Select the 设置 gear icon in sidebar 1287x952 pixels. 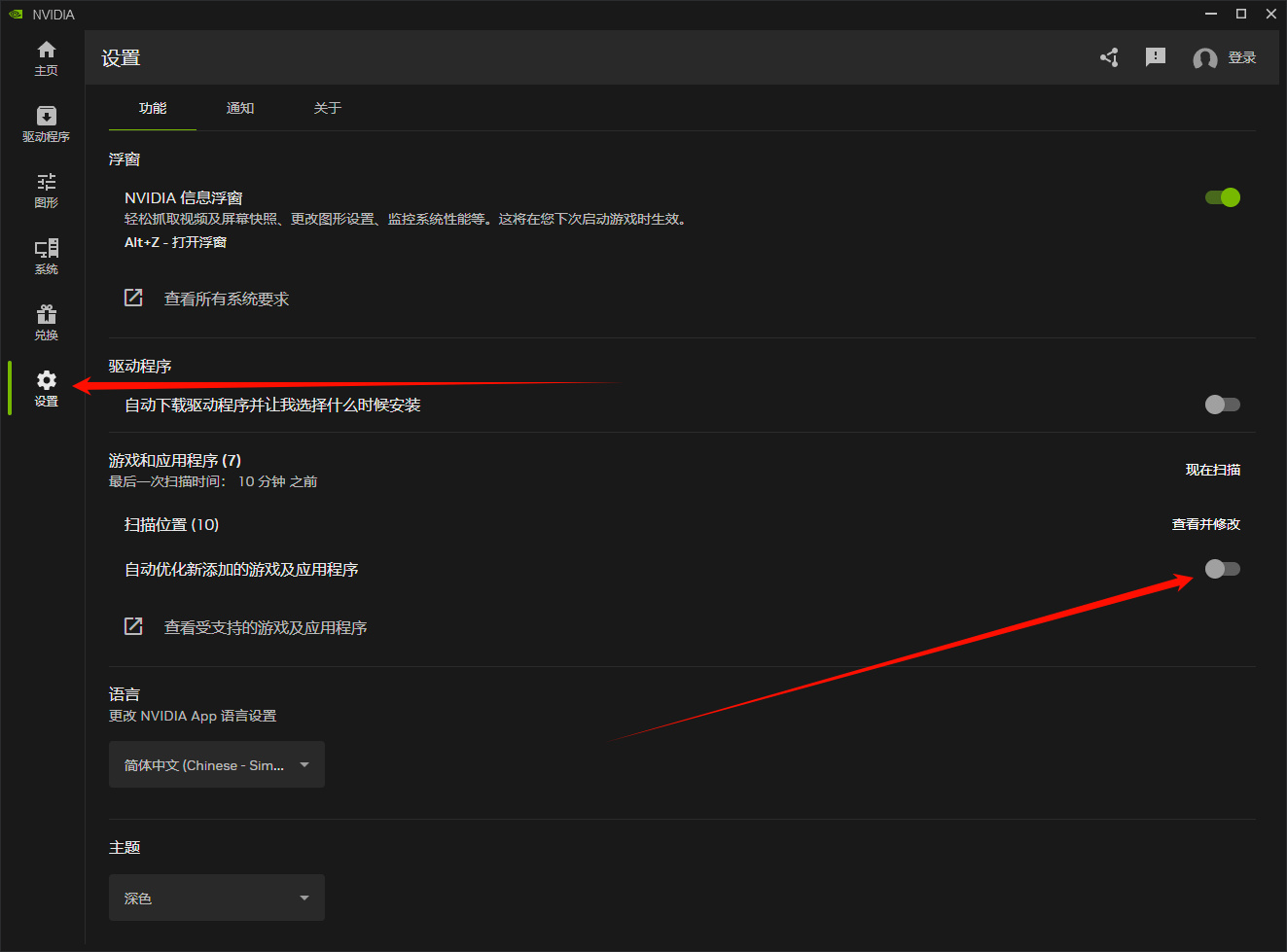click(x=47, y=380)
